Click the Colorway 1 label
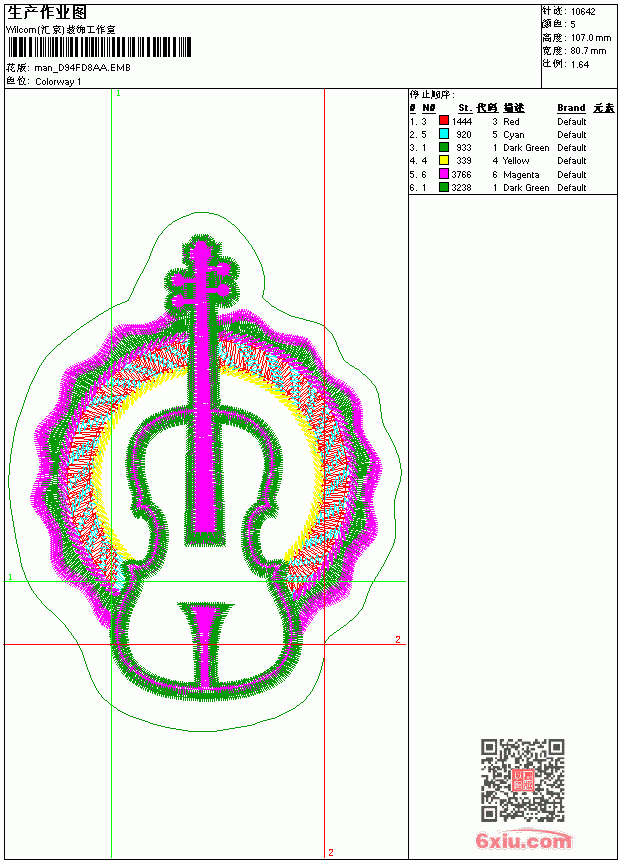620x860 pixels. 58,82
